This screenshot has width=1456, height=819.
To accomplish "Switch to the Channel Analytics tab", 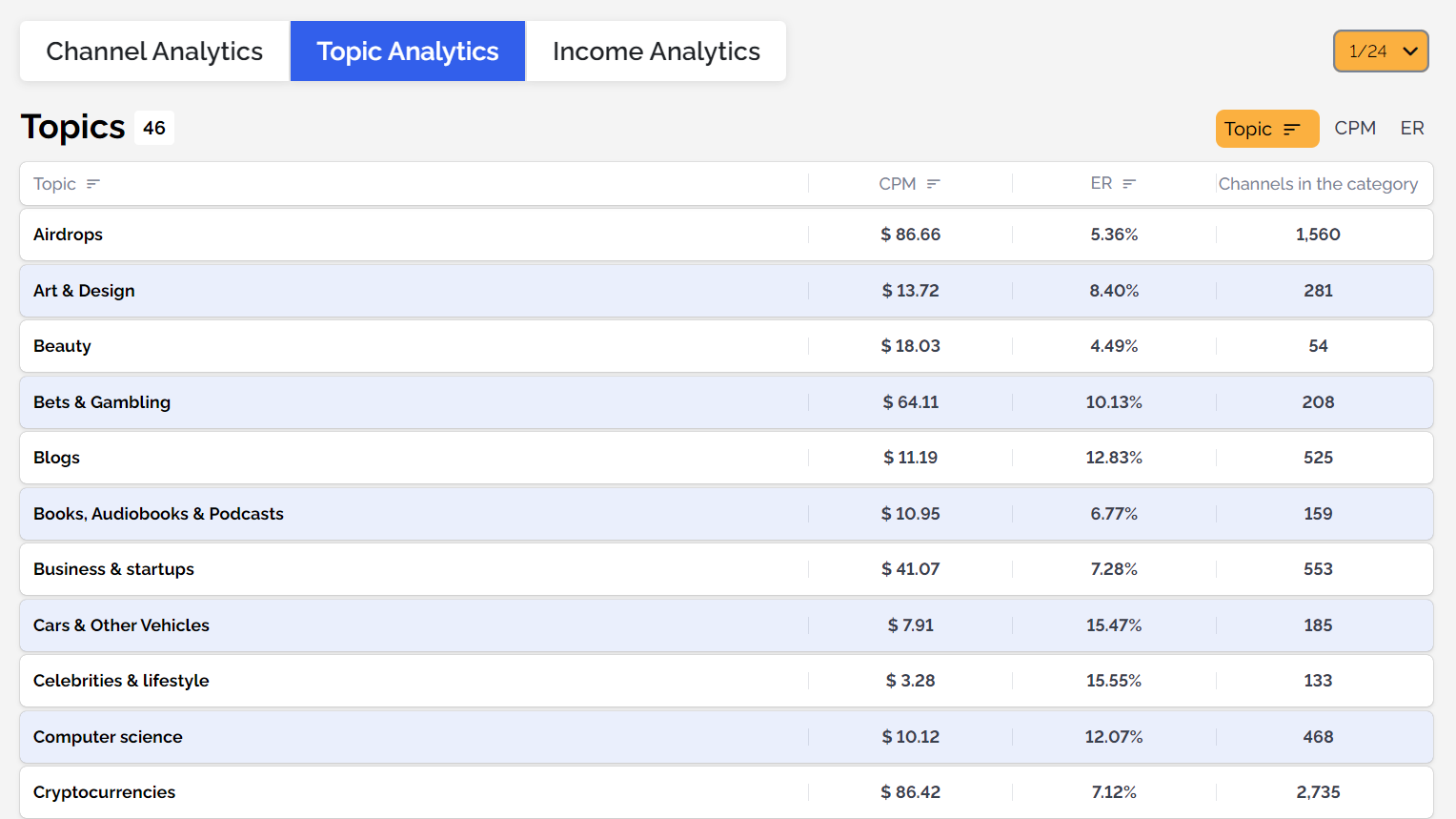I will (154, 51).
